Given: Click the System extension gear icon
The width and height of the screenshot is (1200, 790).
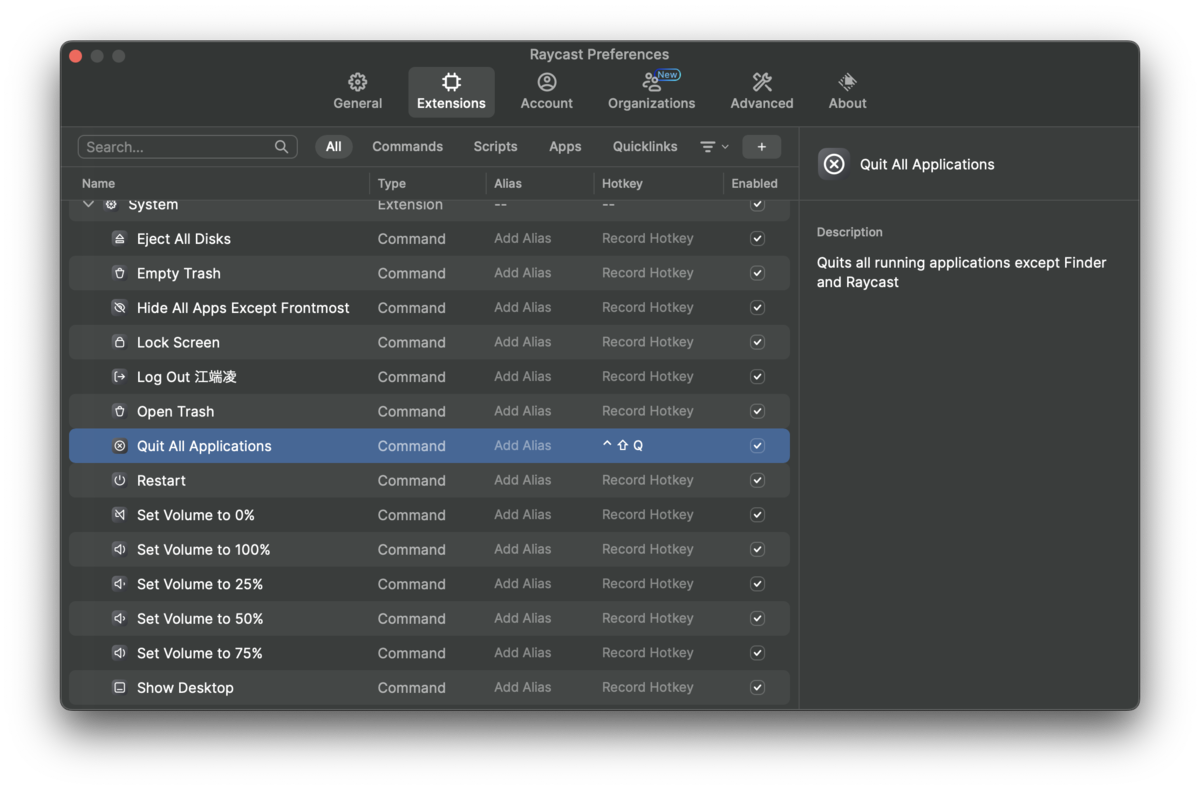Looking at the screenshot, I should 111,204.
